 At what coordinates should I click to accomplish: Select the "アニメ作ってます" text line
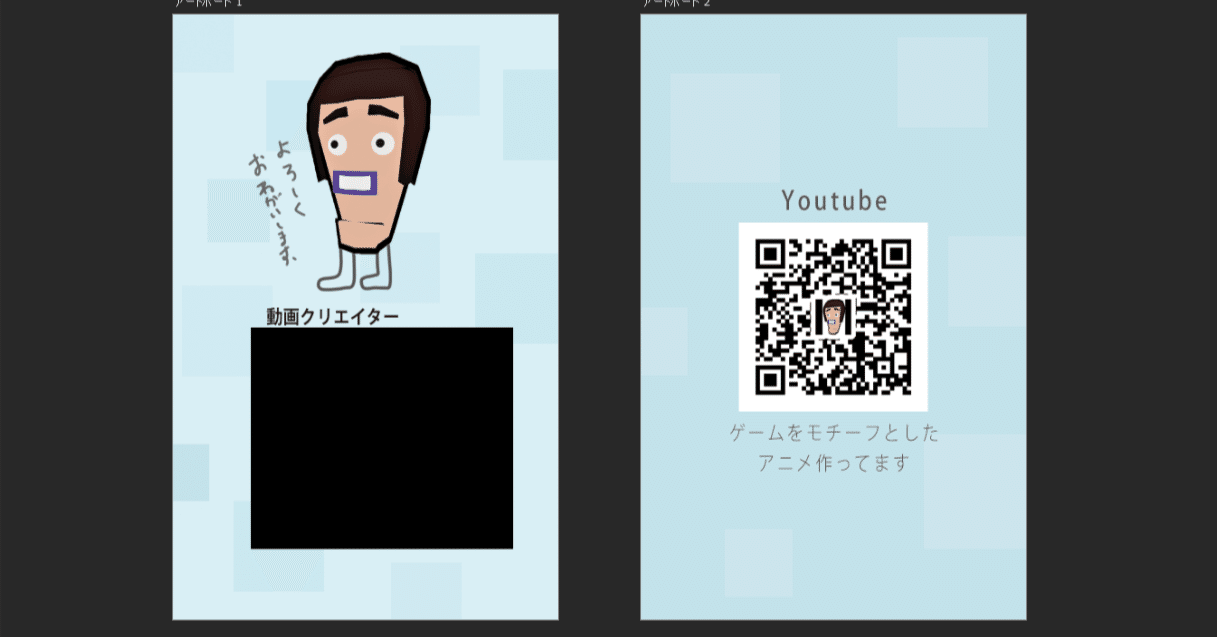[834, 464]
